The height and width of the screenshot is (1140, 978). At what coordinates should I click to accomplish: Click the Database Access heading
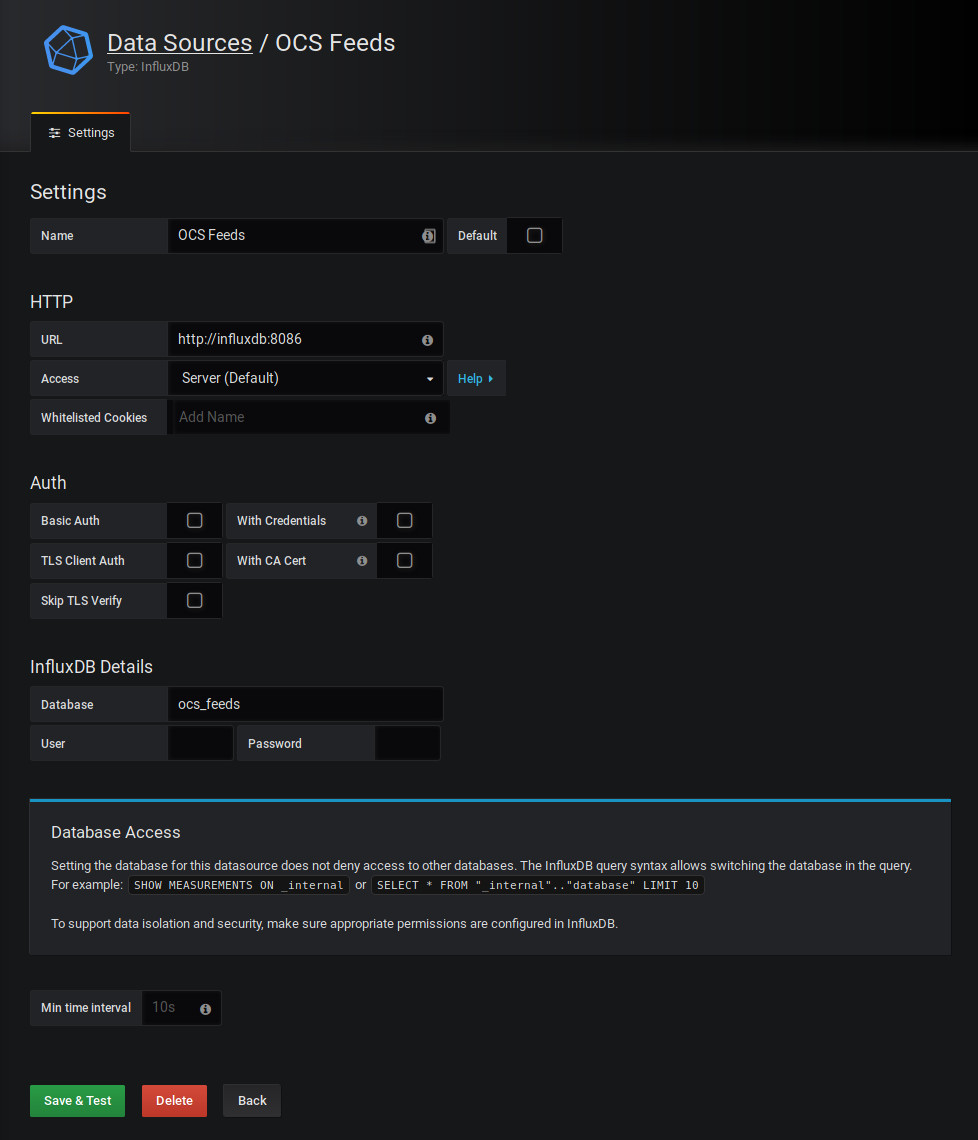[116, 832]
